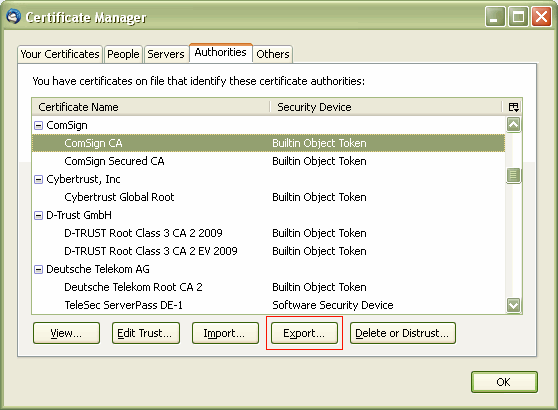Click the Cybertrust, Inc group label

tap(83, 179)
